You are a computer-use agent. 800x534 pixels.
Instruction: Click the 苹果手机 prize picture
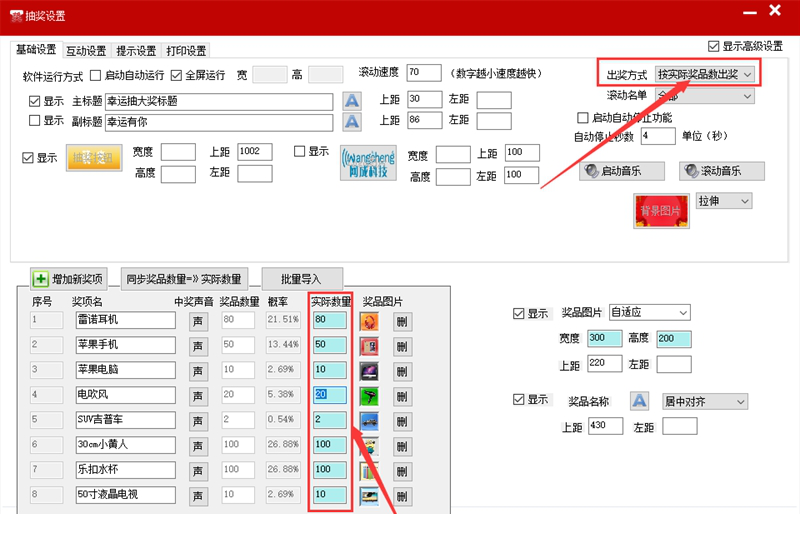(x=369, y=346)
